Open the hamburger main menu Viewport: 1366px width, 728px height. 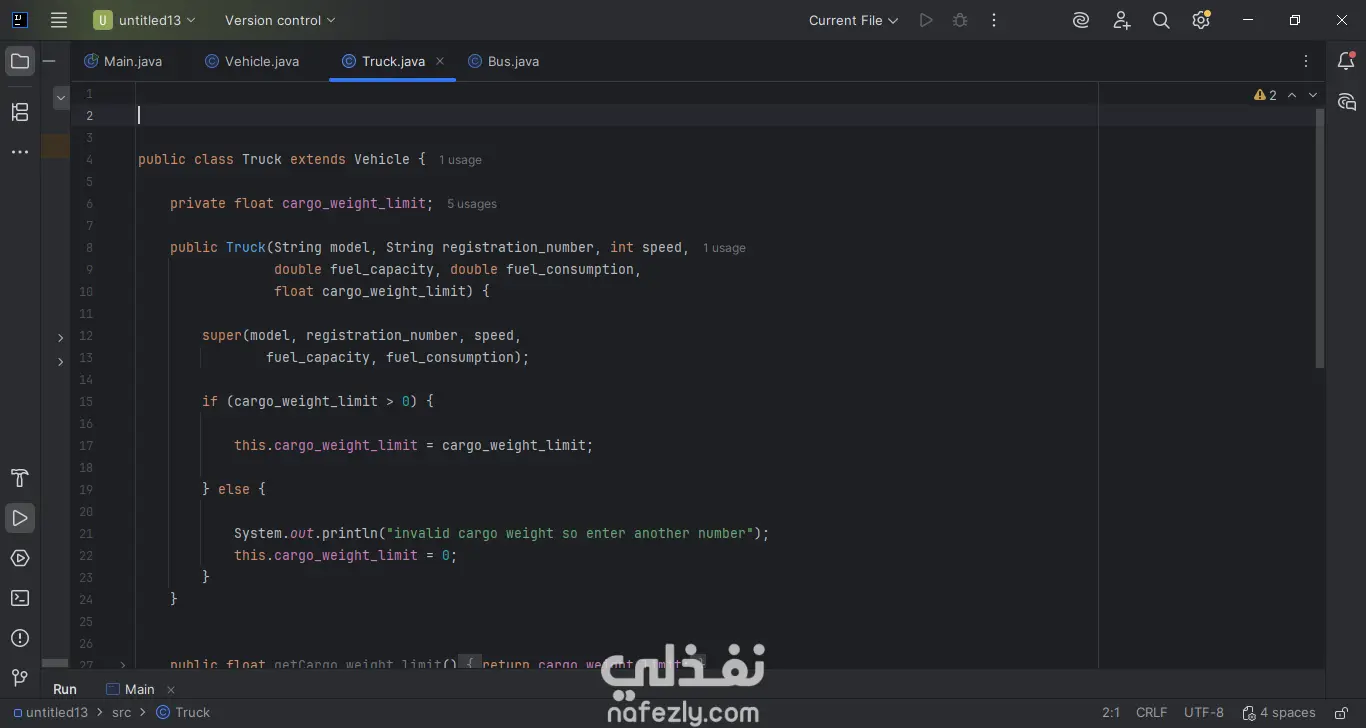[x=59, y=20]
